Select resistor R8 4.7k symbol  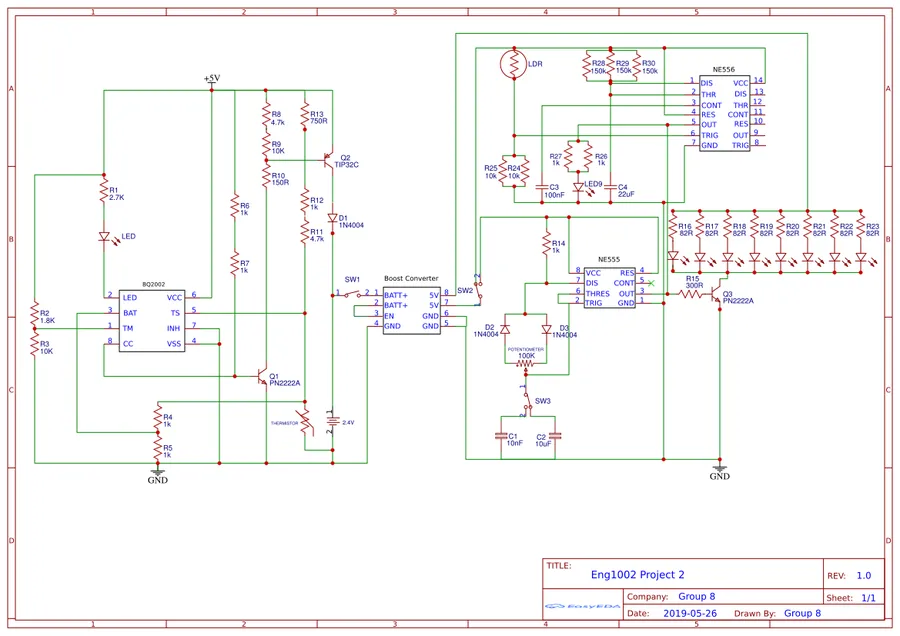[266, 115]
